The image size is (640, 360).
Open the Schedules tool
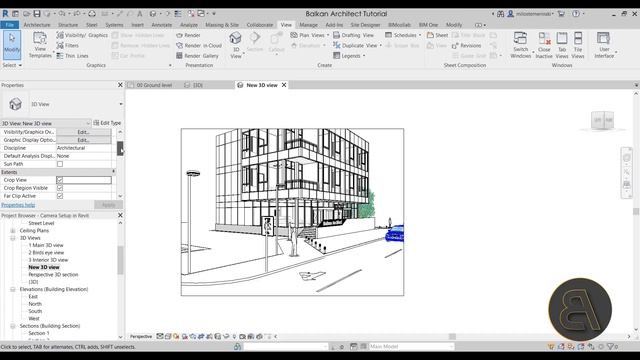[x=403, y=36]
